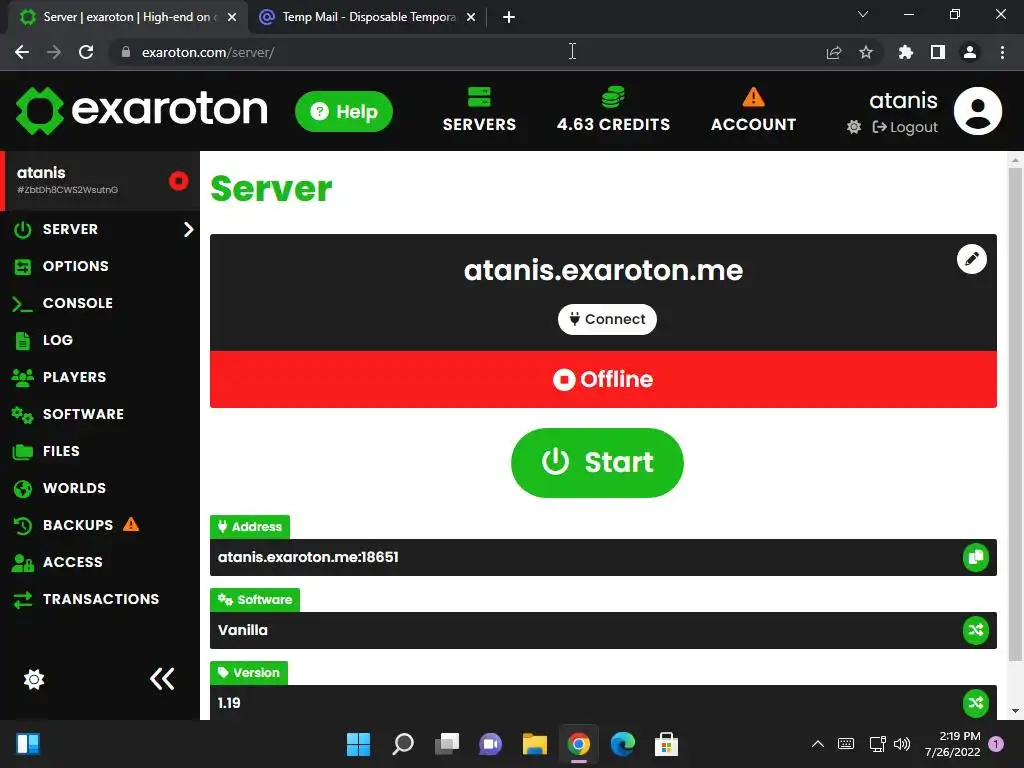Close the Temp Mail tab
Viewport: 1024px width, 768px height.
click(471, 17)
